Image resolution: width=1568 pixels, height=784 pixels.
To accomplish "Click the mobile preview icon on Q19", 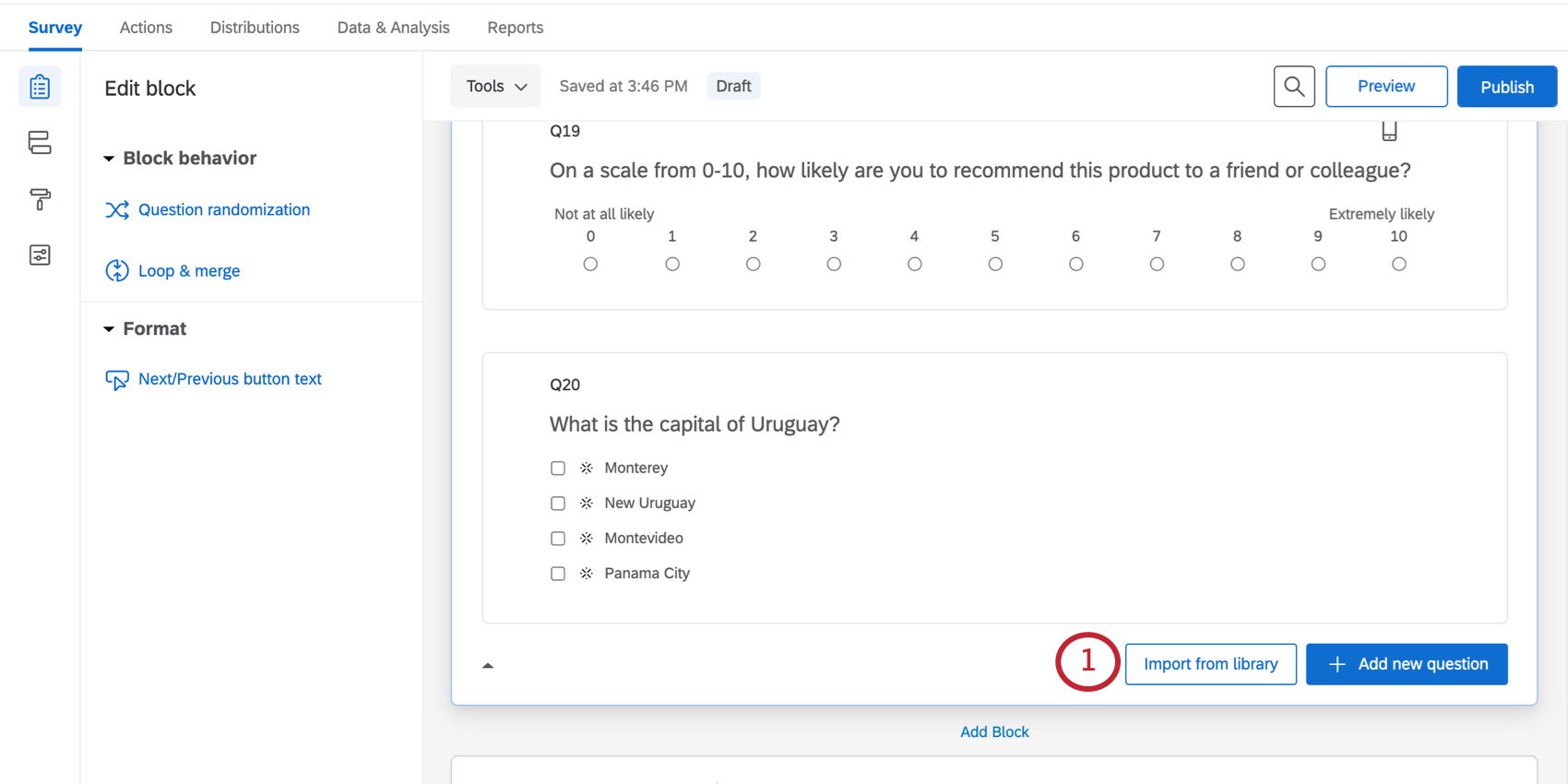I will click(x=1389, y=131).
